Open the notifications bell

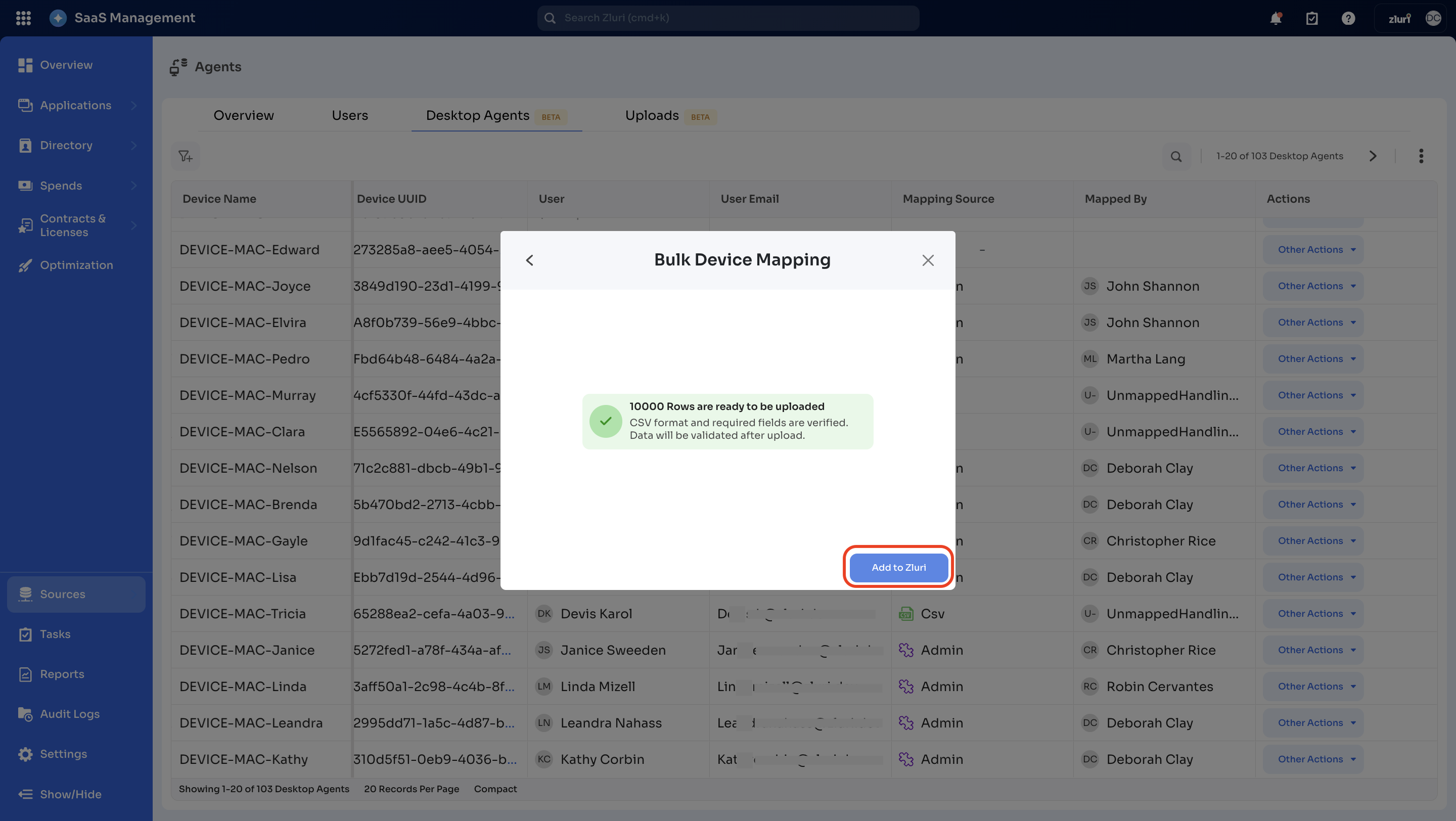click(1276, 18)
